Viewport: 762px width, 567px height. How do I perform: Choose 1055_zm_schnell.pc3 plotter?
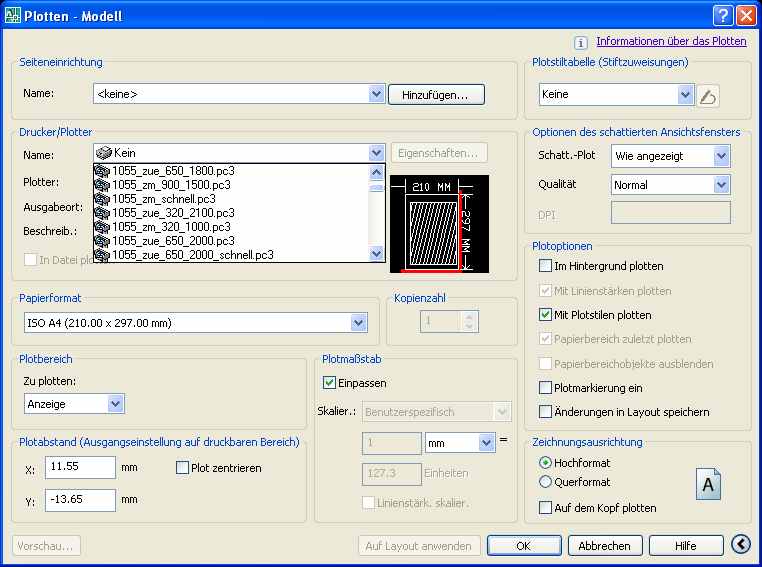[x=231, y=199]
